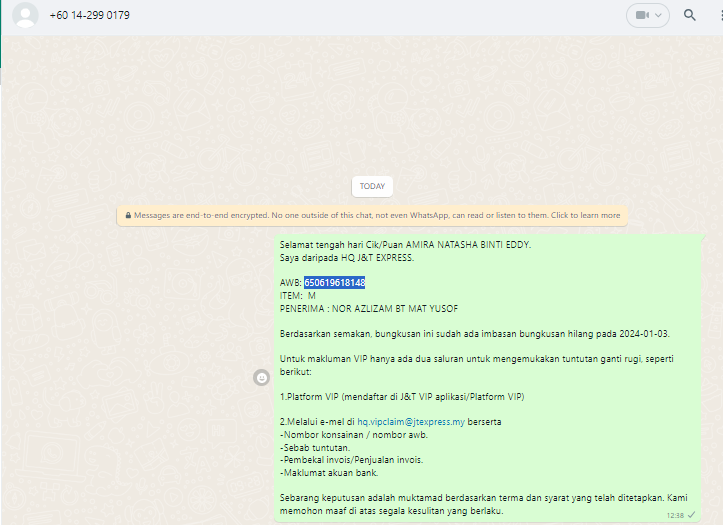
Task: Click the '-Sebab tuntutan.' line
Action: 315,448
